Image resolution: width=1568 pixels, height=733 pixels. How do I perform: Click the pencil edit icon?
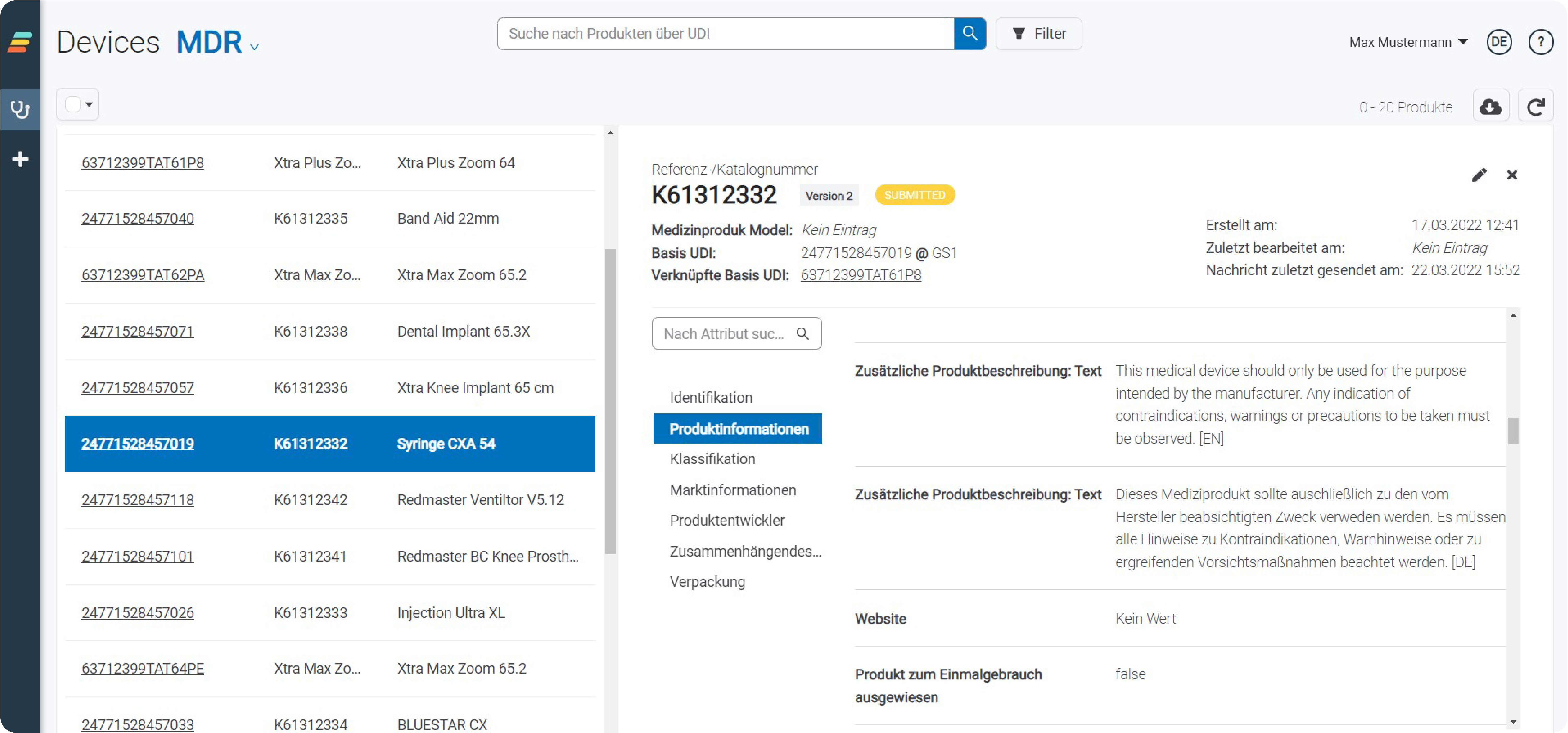pyautogui.click(x=1479, y=175)
